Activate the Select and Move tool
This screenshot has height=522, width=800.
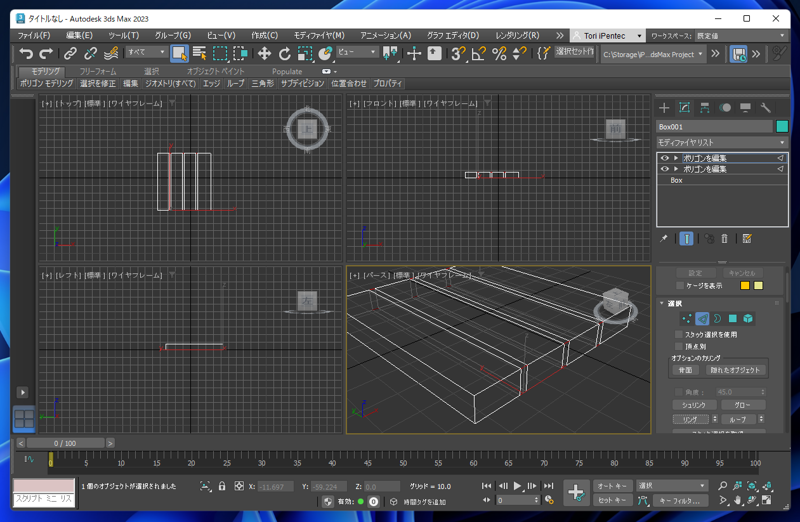point(264,53)
